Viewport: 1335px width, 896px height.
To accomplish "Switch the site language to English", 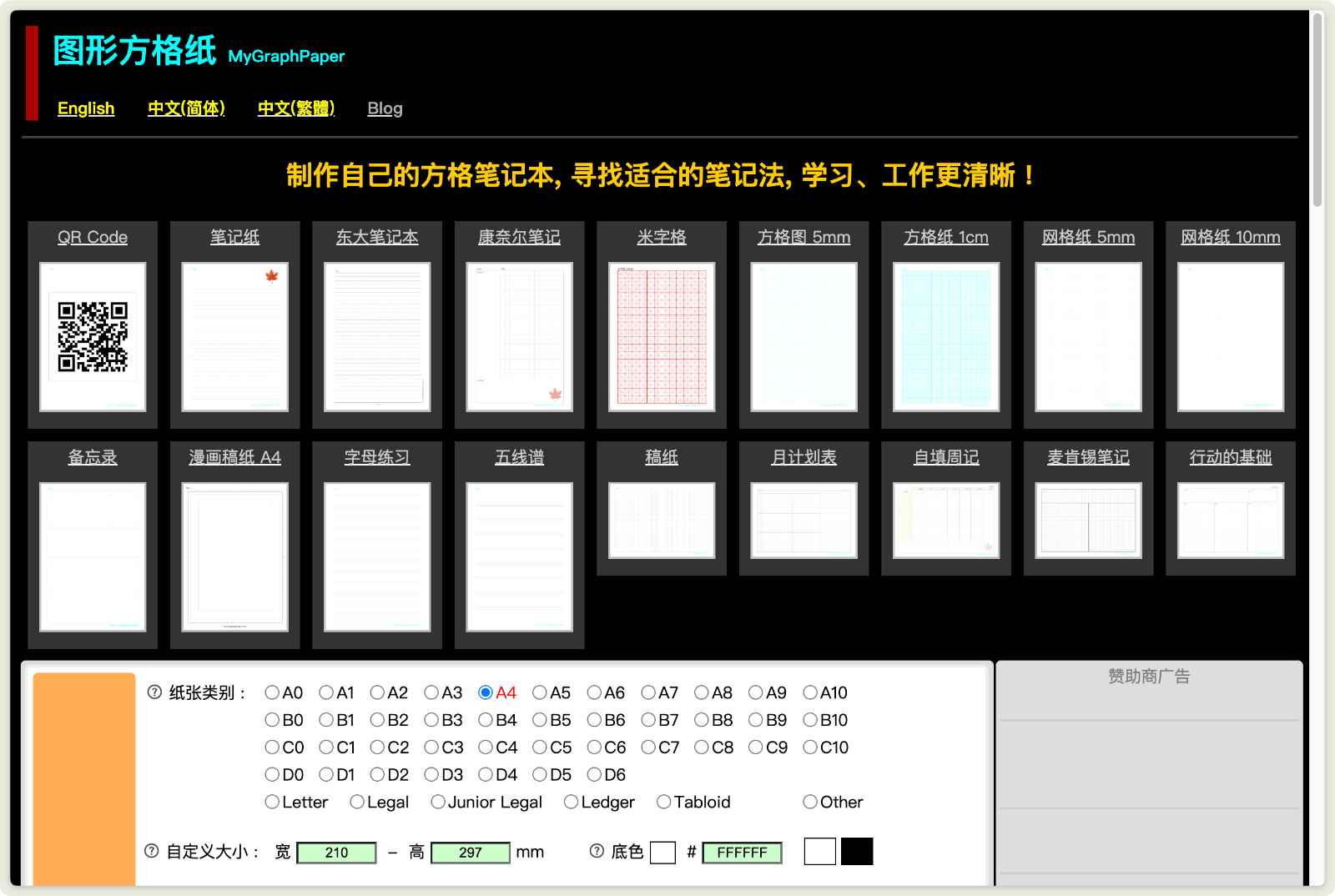I will [x=86, y=108].
